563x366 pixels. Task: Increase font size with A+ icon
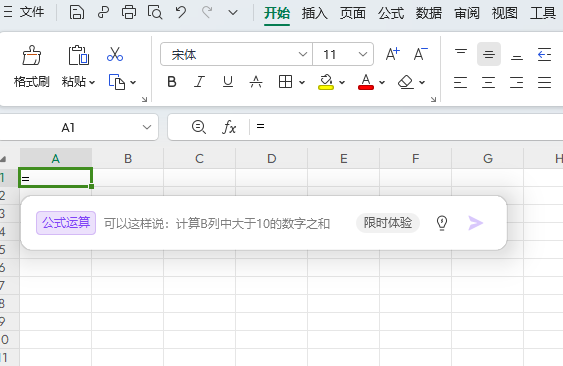[x=393, y=54]
